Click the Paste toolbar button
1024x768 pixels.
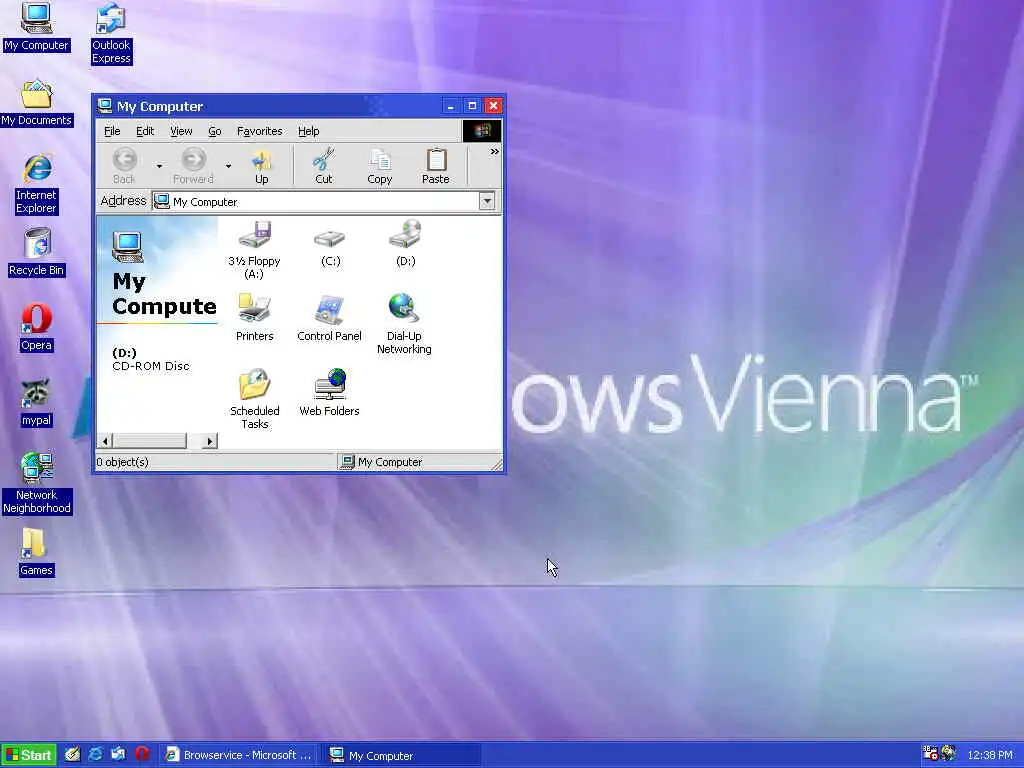click(436, 166)
